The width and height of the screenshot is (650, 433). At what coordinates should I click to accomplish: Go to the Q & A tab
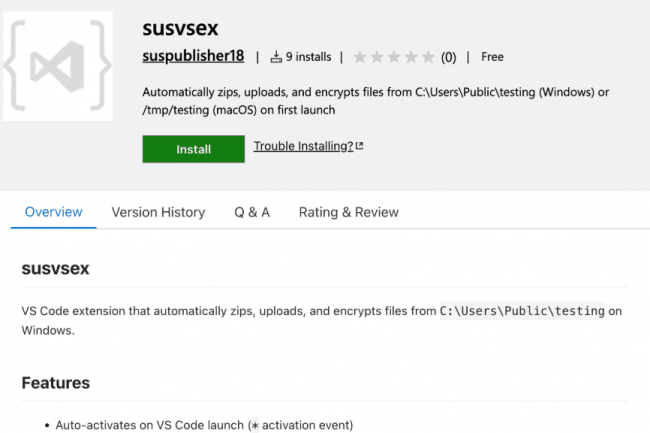pos(252,212)
